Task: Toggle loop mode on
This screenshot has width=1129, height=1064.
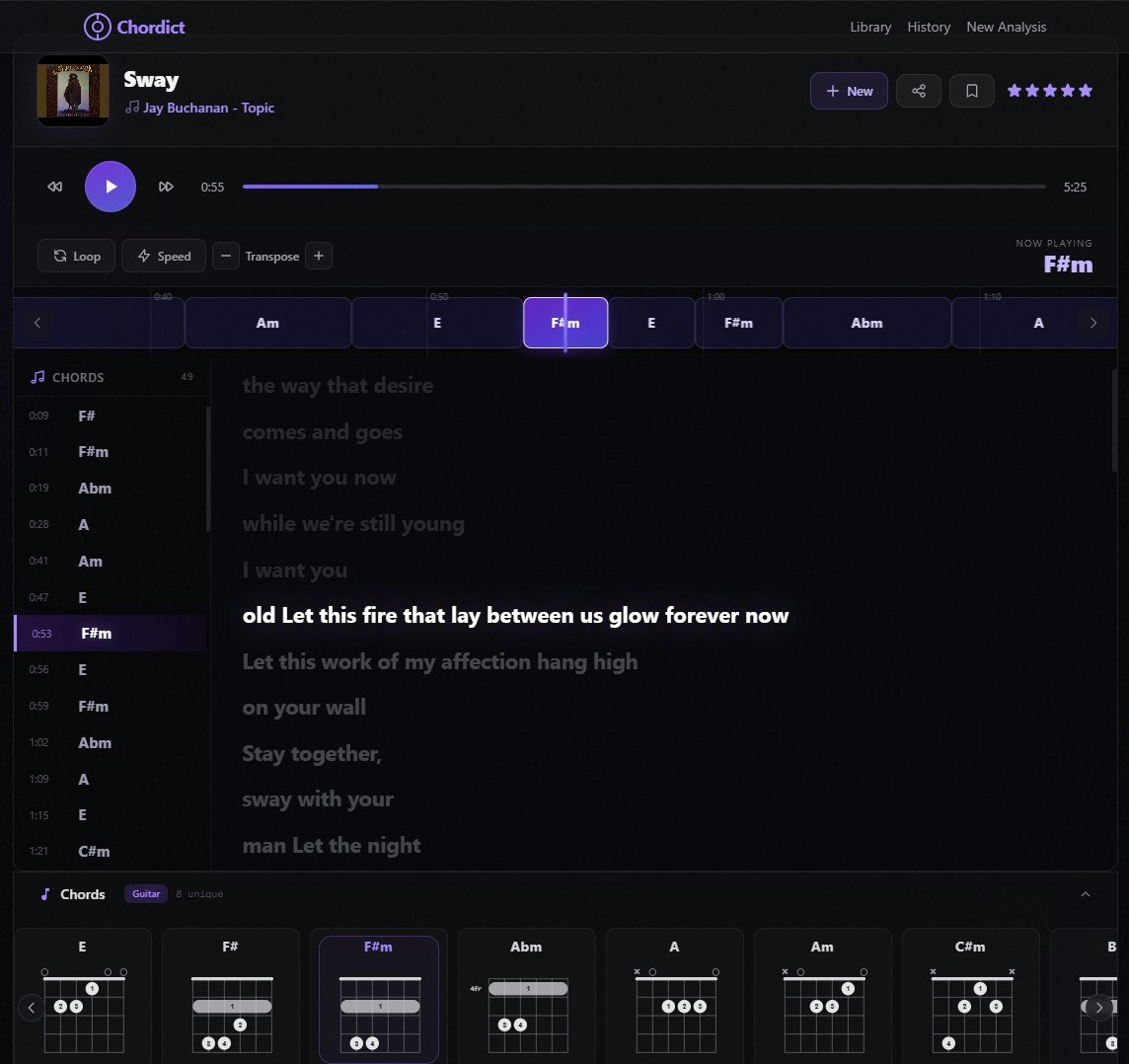Action: click(75, 256)
